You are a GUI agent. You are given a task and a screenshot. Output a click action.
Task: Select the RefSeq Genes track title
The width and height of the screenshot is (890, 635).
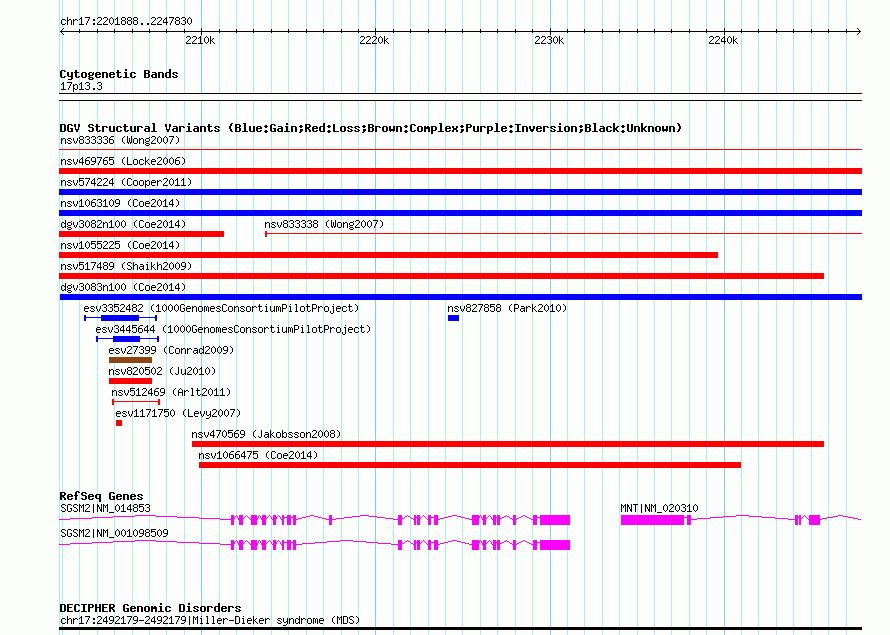coord(101,496)
